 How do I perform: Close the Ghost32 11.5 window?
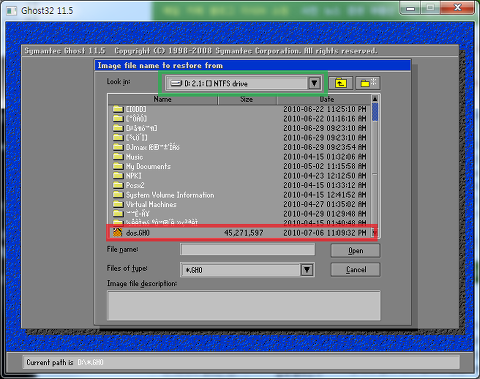457,8
